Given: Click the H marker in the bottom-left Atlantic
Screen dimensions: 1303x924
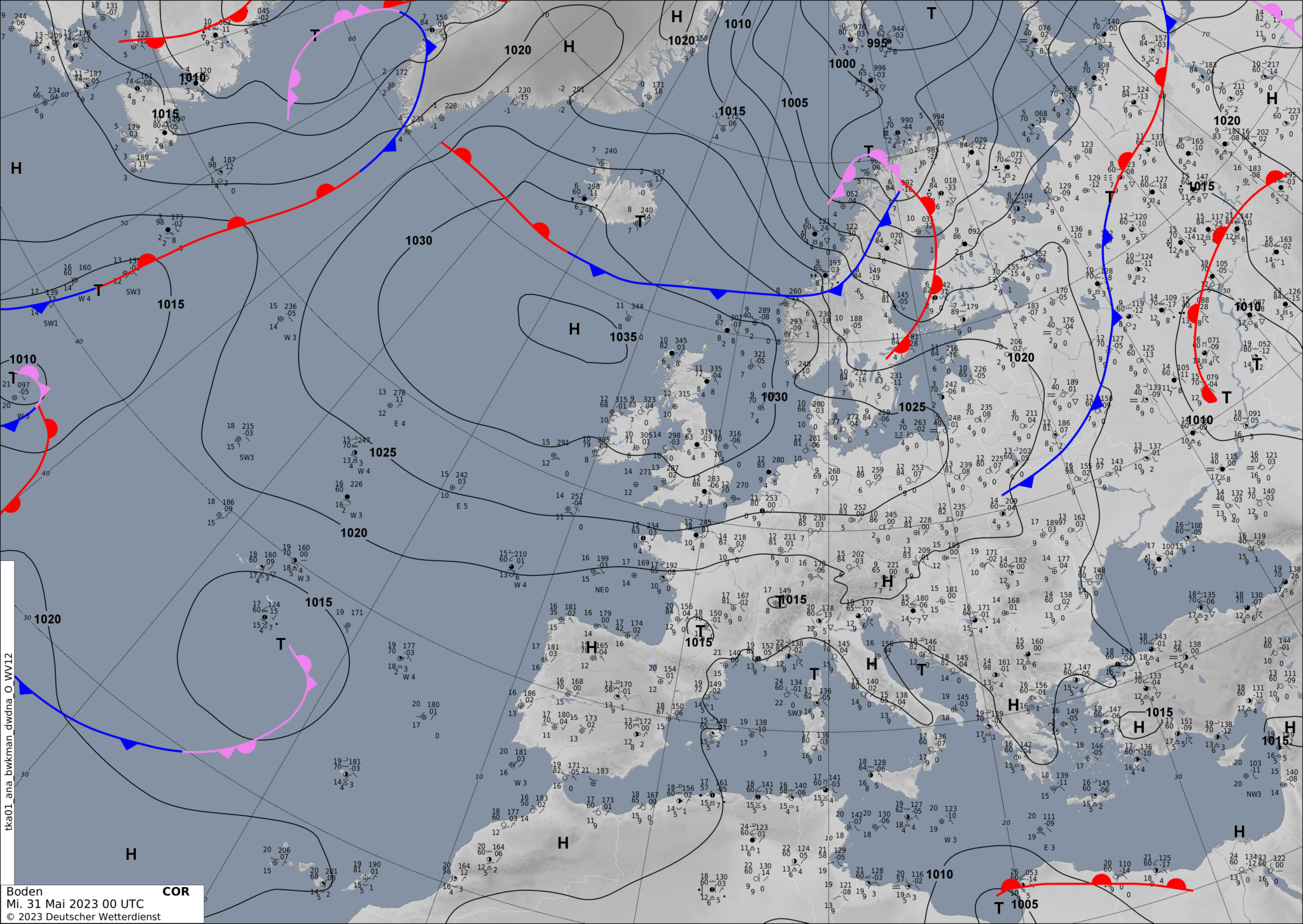Looking at the screenshot, I should (x=131, y=855).
